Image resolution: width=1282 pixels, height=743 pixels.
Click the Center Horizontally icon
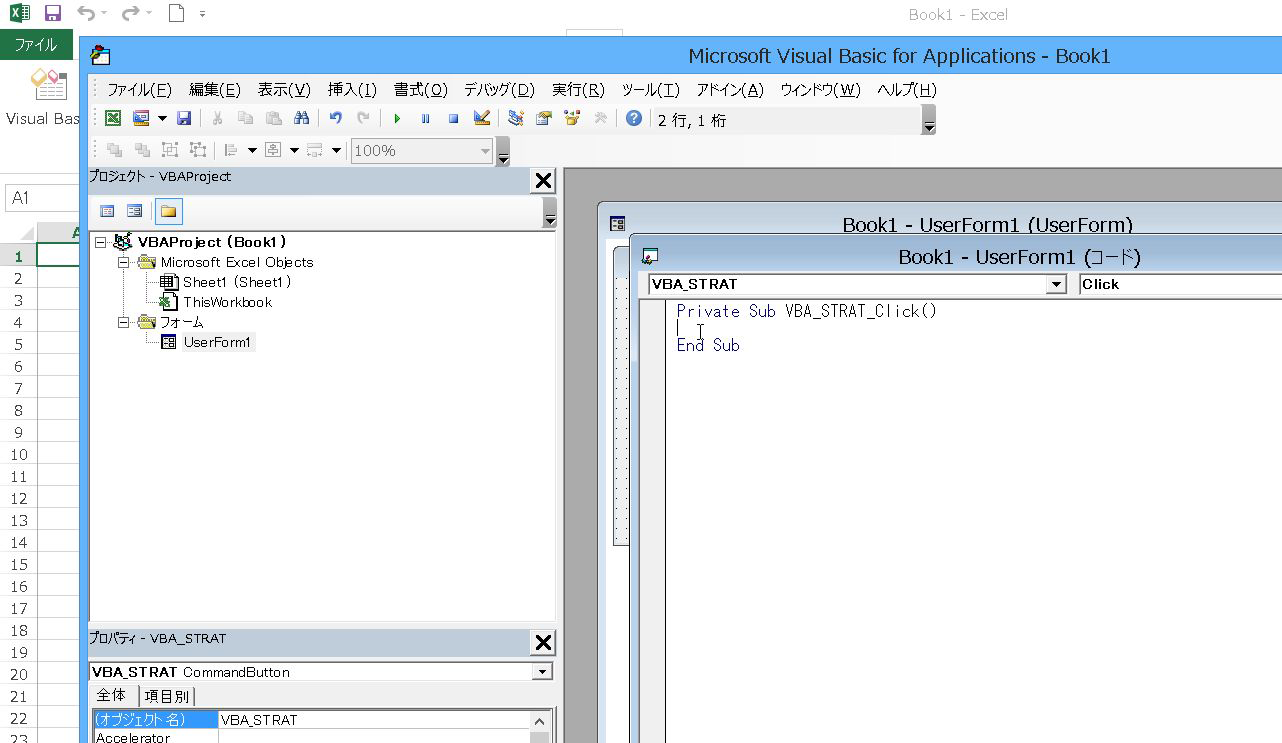click(x=273, y=151)
